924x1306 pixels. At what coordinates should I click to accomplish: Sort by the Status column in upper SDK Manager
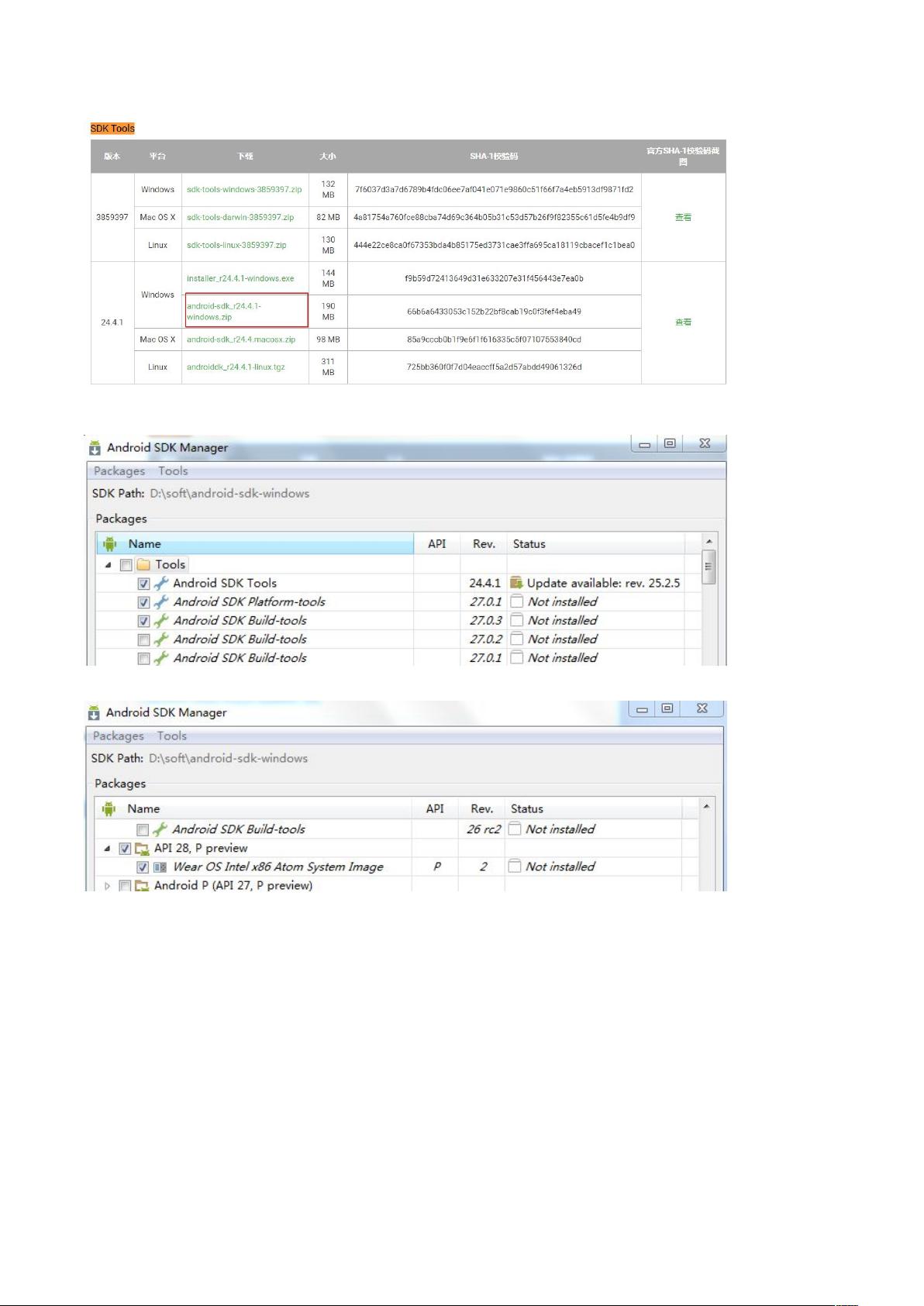(596, 544)
